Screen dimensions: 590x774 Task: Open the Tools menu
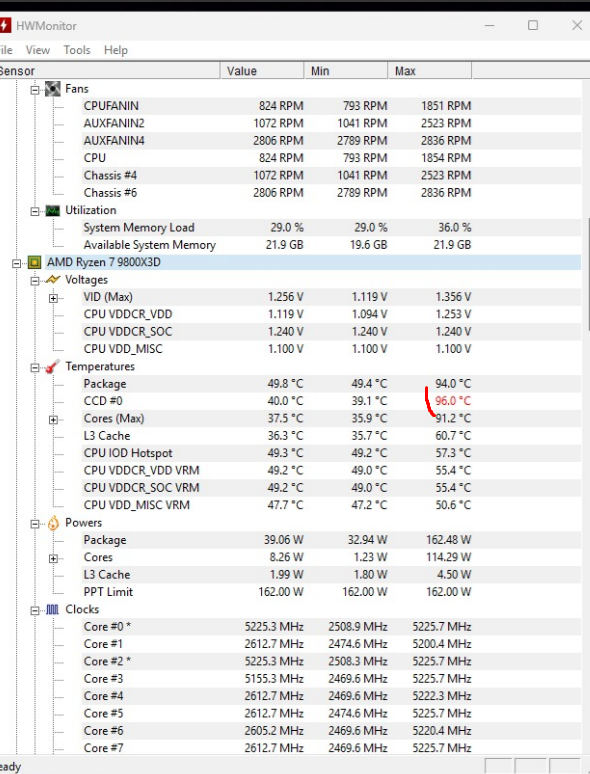point(77,50)
